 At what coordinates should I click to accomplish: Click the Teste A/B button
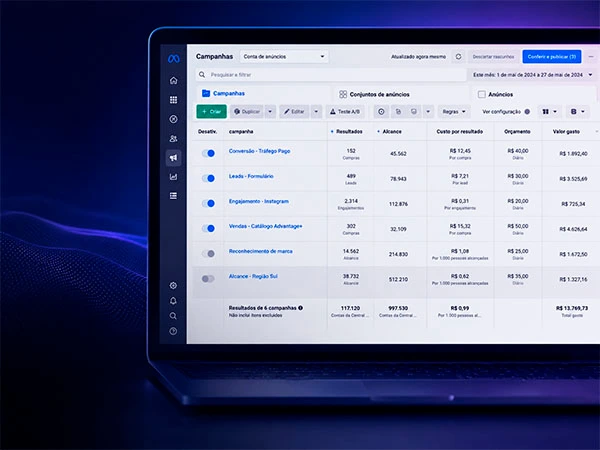tap(345, 112)
